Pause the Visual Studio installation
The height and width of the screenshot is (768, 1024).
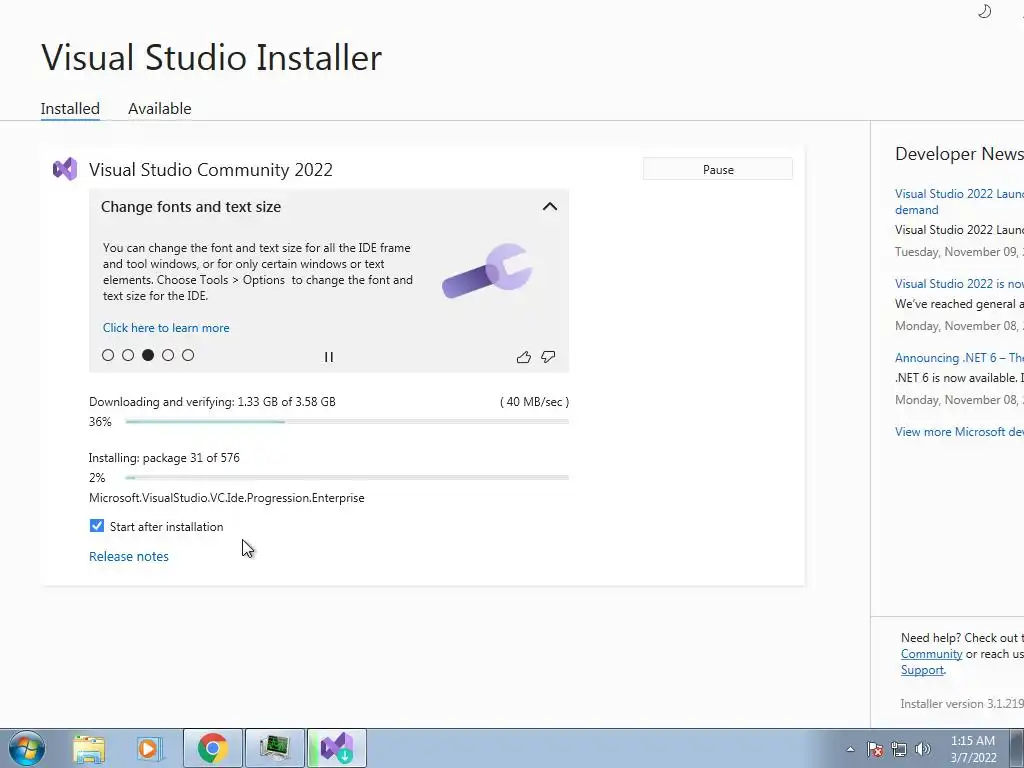point(718,169)
